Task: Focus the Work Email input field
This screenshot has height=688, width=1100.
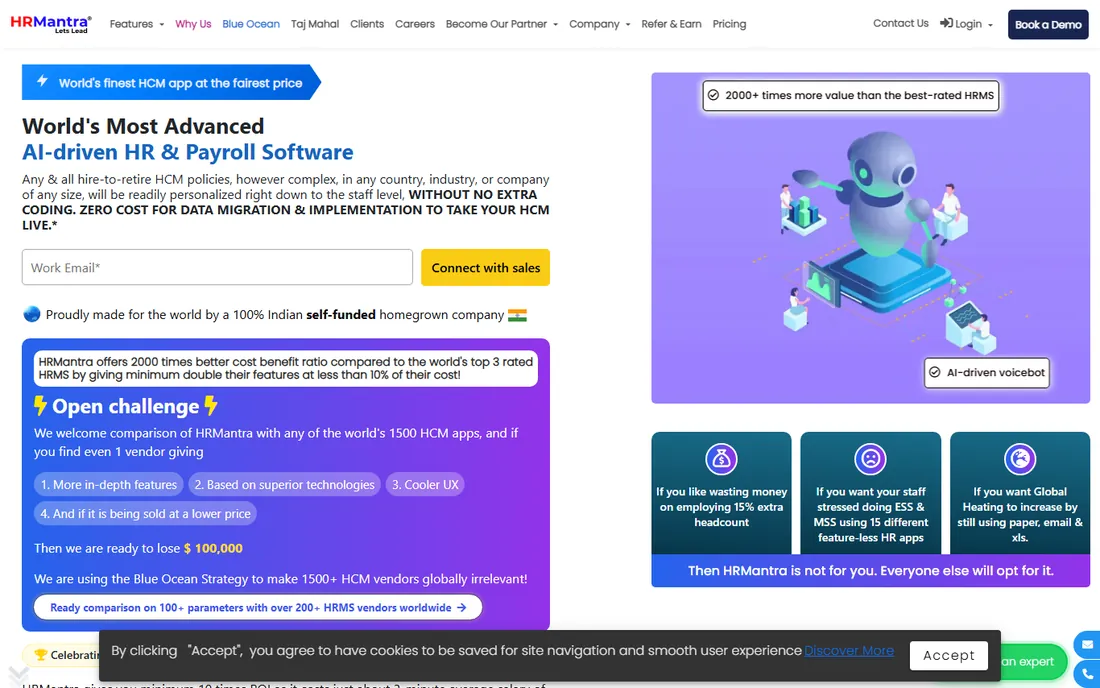Action: (x=217, y=267)
